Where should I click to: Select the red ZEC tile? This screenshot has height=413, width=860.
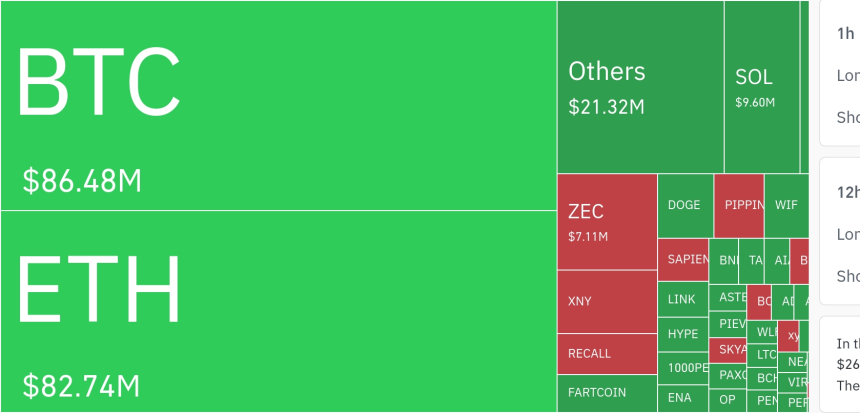(x=606, y=221)
